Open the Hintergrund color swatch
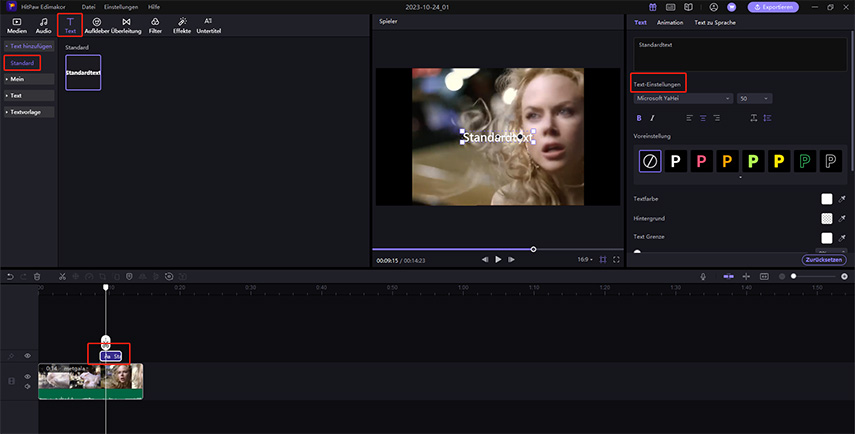Viewport: 855px width, 434px height. (827, 217)
